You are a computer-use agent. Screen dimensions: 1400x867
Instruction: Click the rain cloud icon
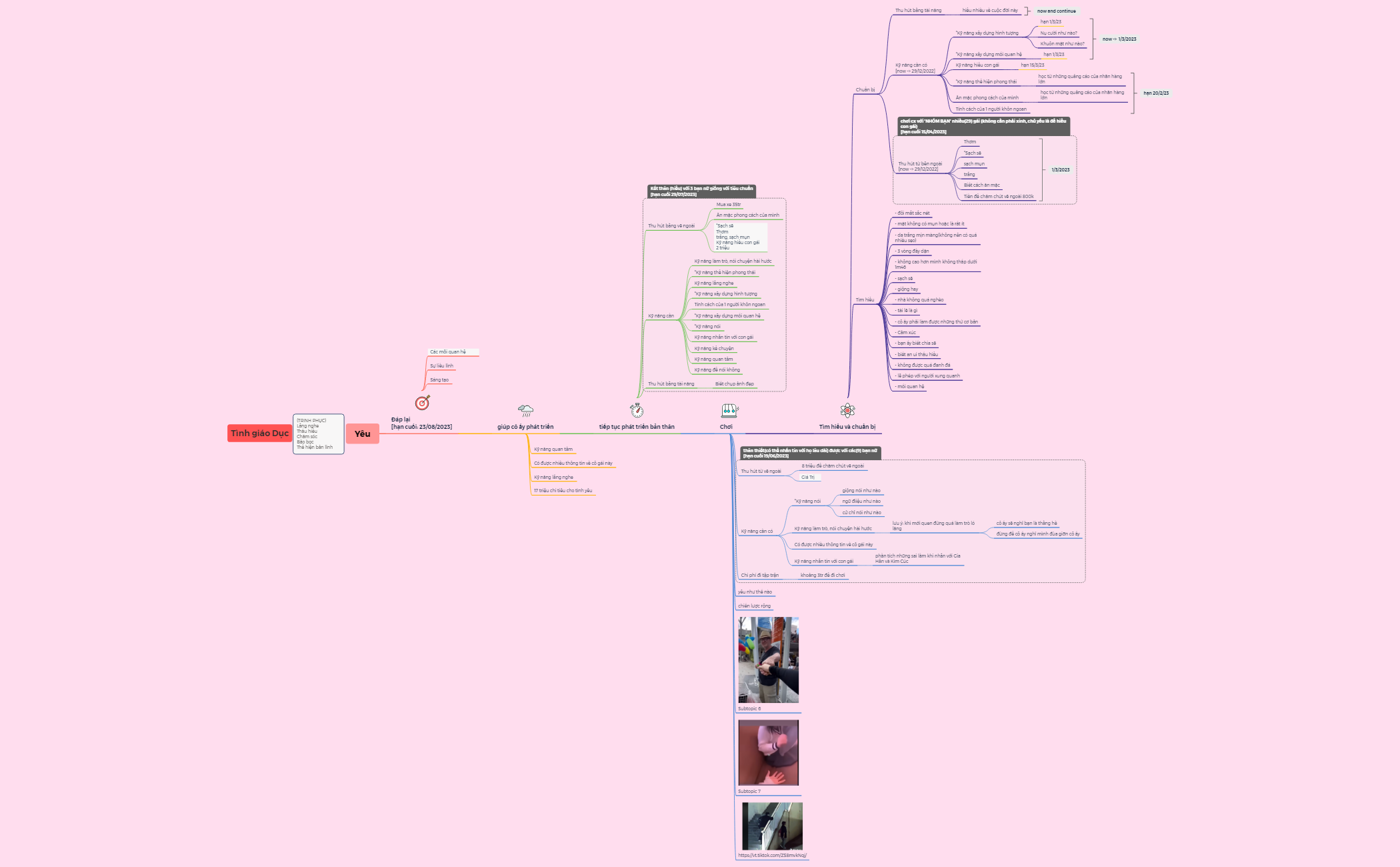tap(525, 410)
